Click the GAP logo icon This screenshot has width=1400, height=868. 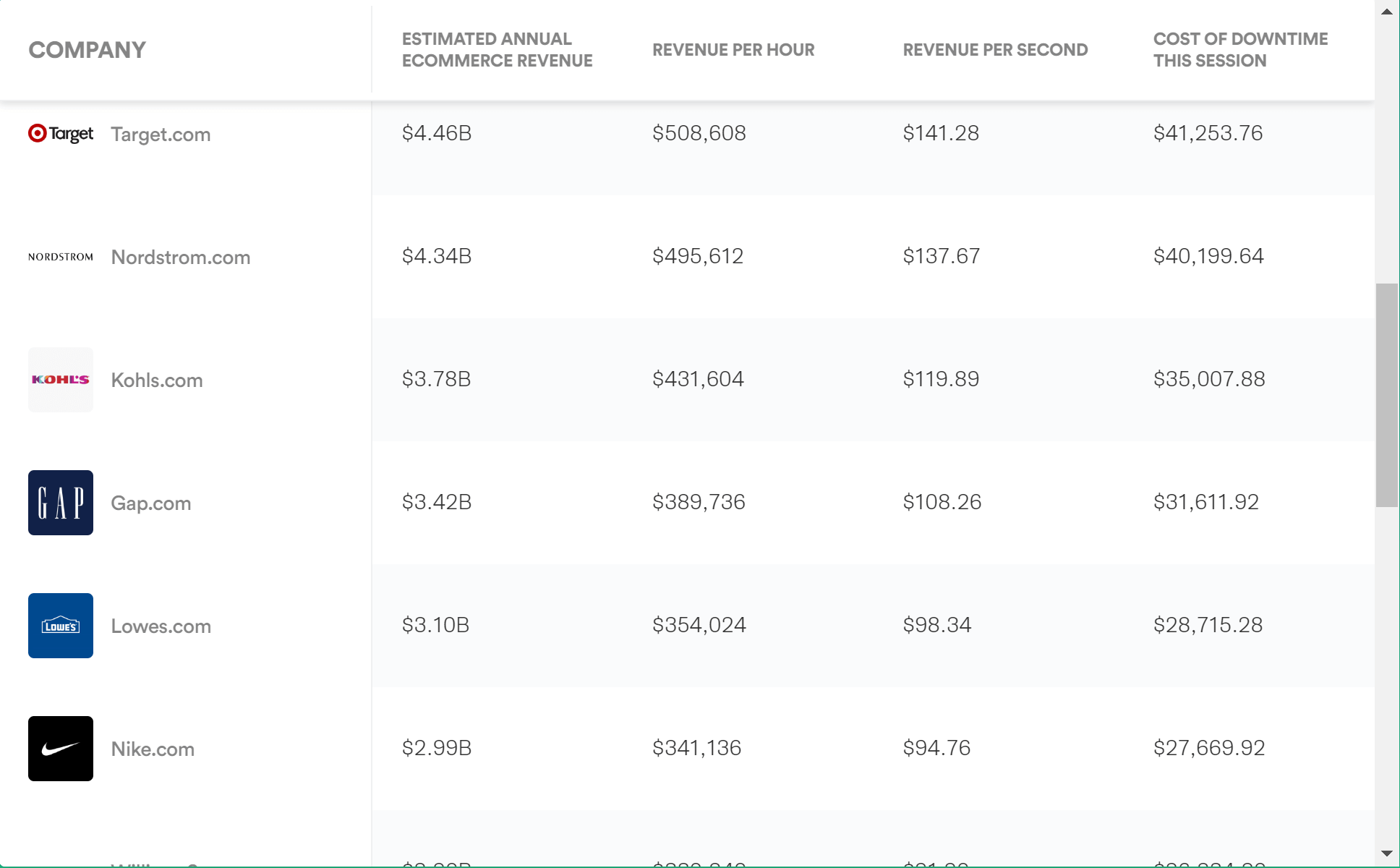coord(61,503)
